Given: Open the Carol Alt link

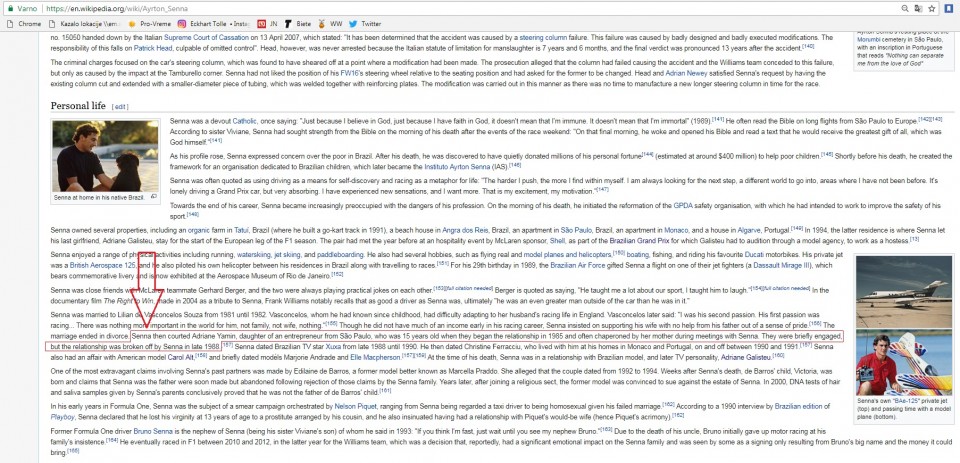Looking at the screenshot, I should coord(179,356).
